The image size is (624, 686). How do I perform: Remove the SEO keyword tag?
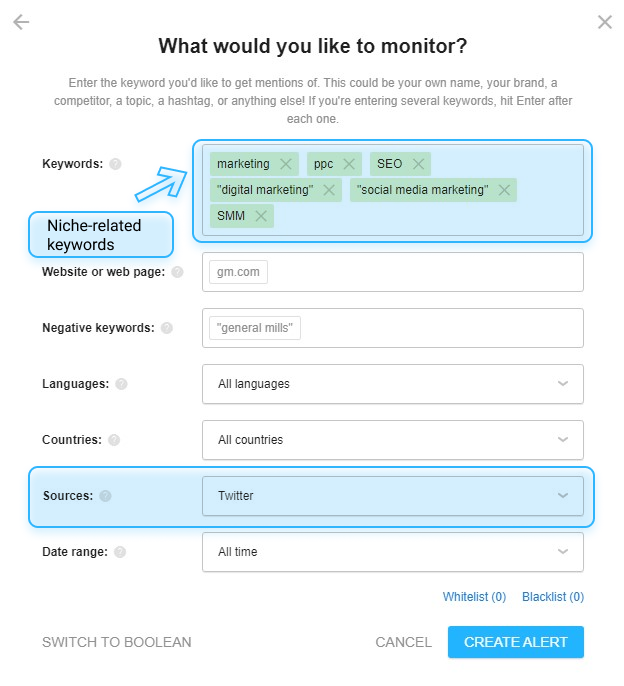point(418,164)
